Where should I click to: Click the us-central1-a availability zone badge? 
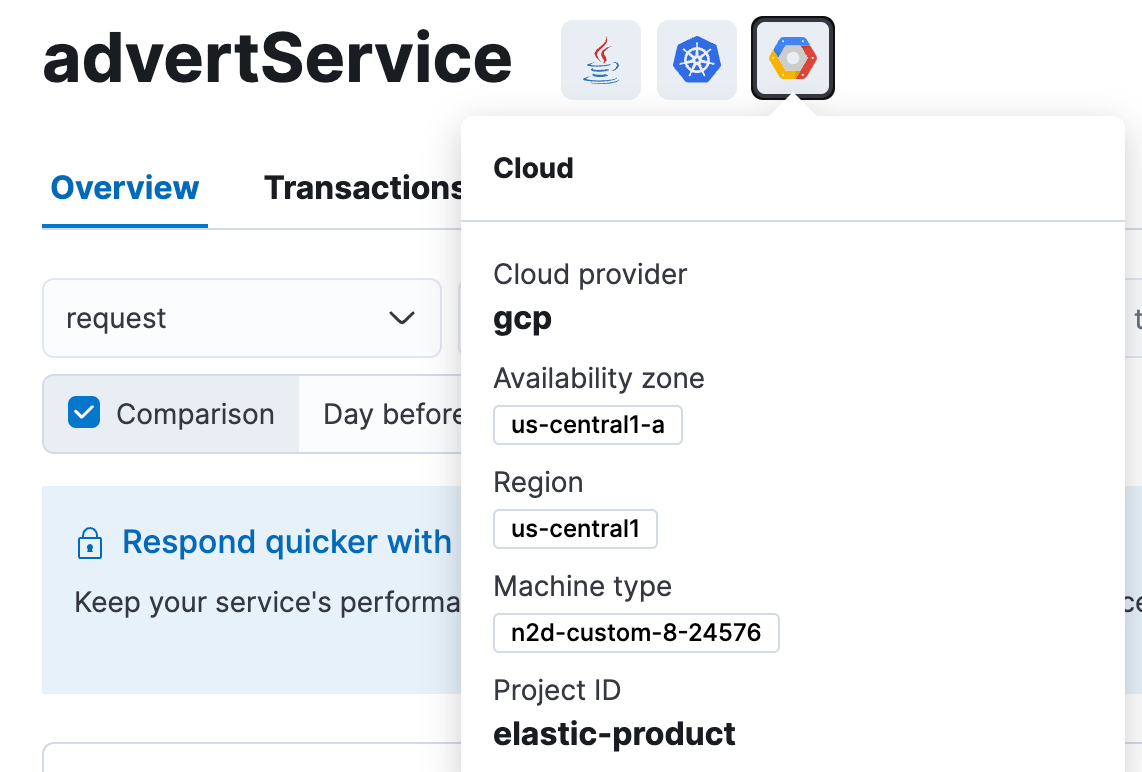tap(587, 424)
